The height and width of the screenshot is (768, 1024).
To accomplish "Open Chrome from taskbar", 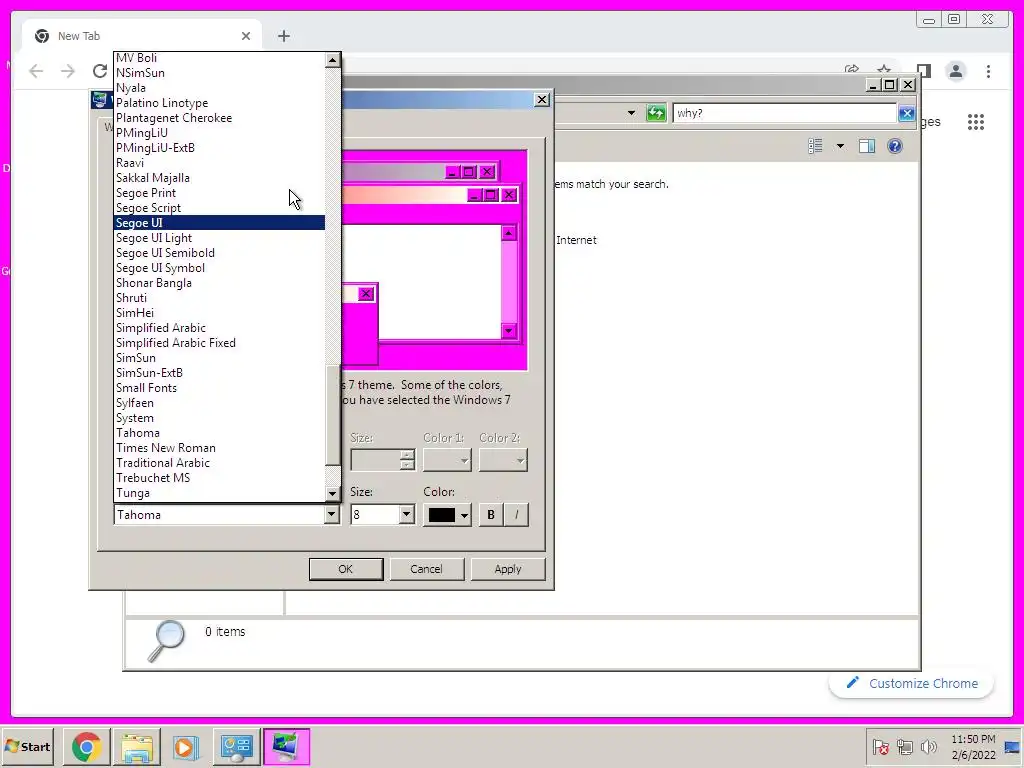I will click(x=86, y=746).
